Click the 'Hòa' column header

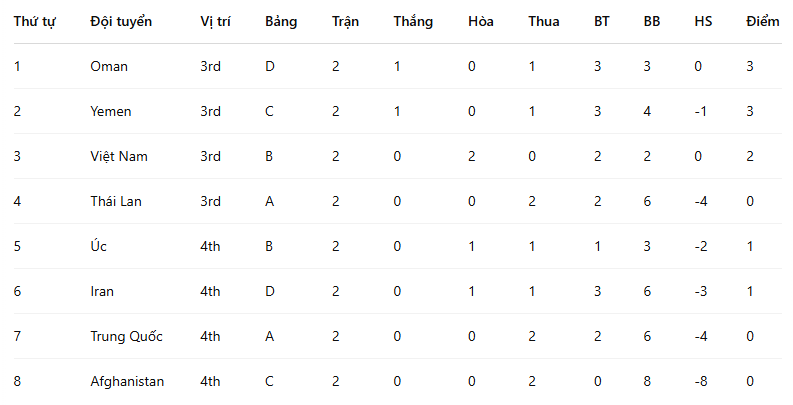click(x=480, y=22)
